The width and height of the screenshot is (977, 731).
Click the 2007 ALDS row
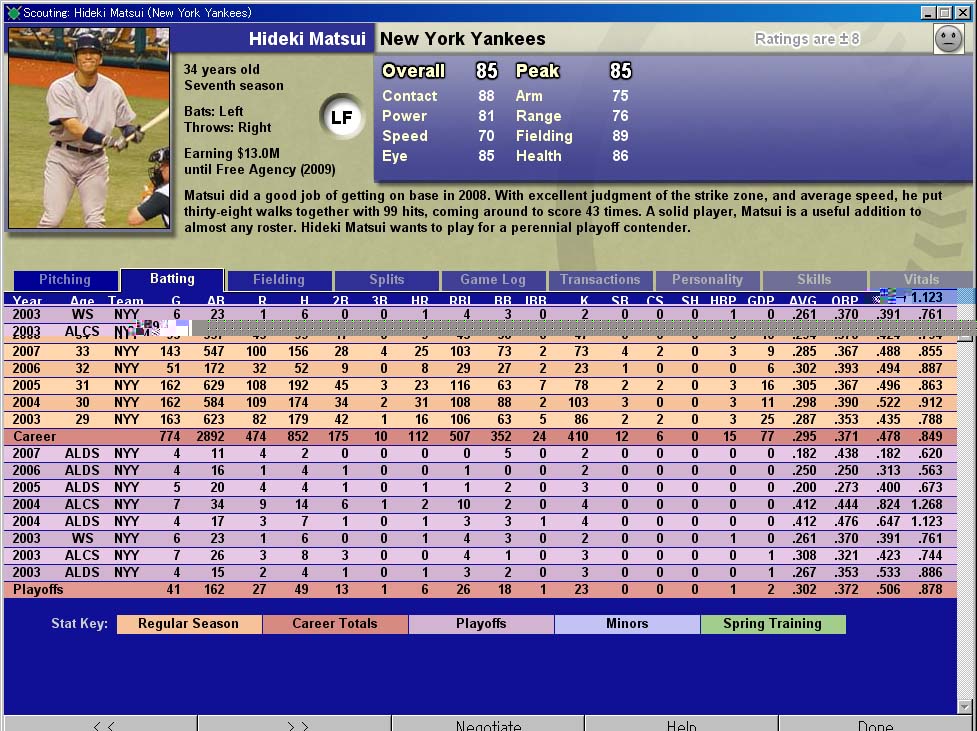[x=480, y=454]
